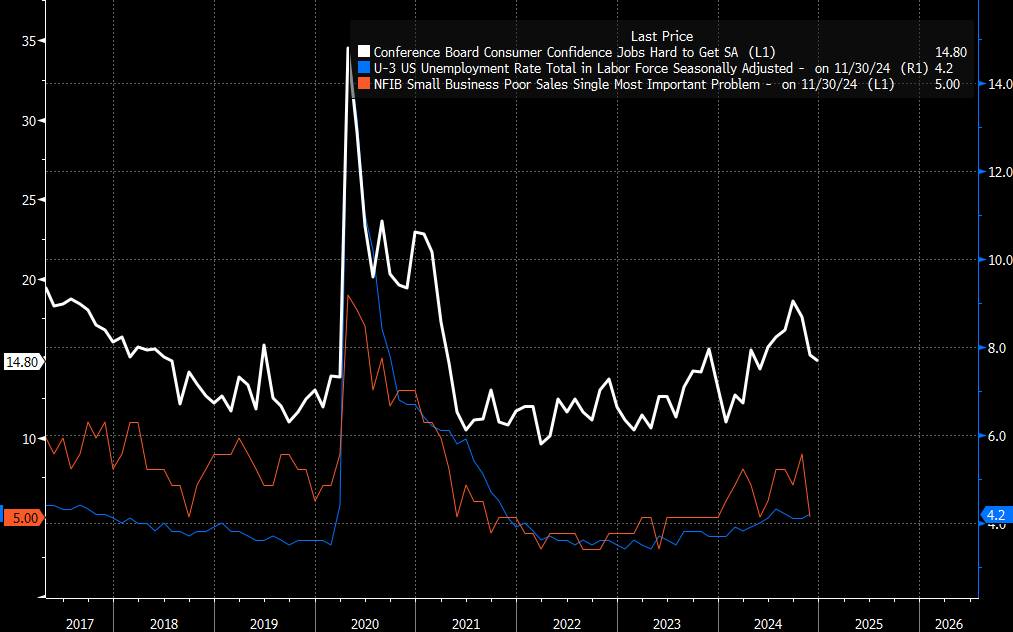Viewport: 1013px width, 632px height.
Task: Select the NFIB Small Business Poor Sales legend label
Action: click(x=634, y=85)
